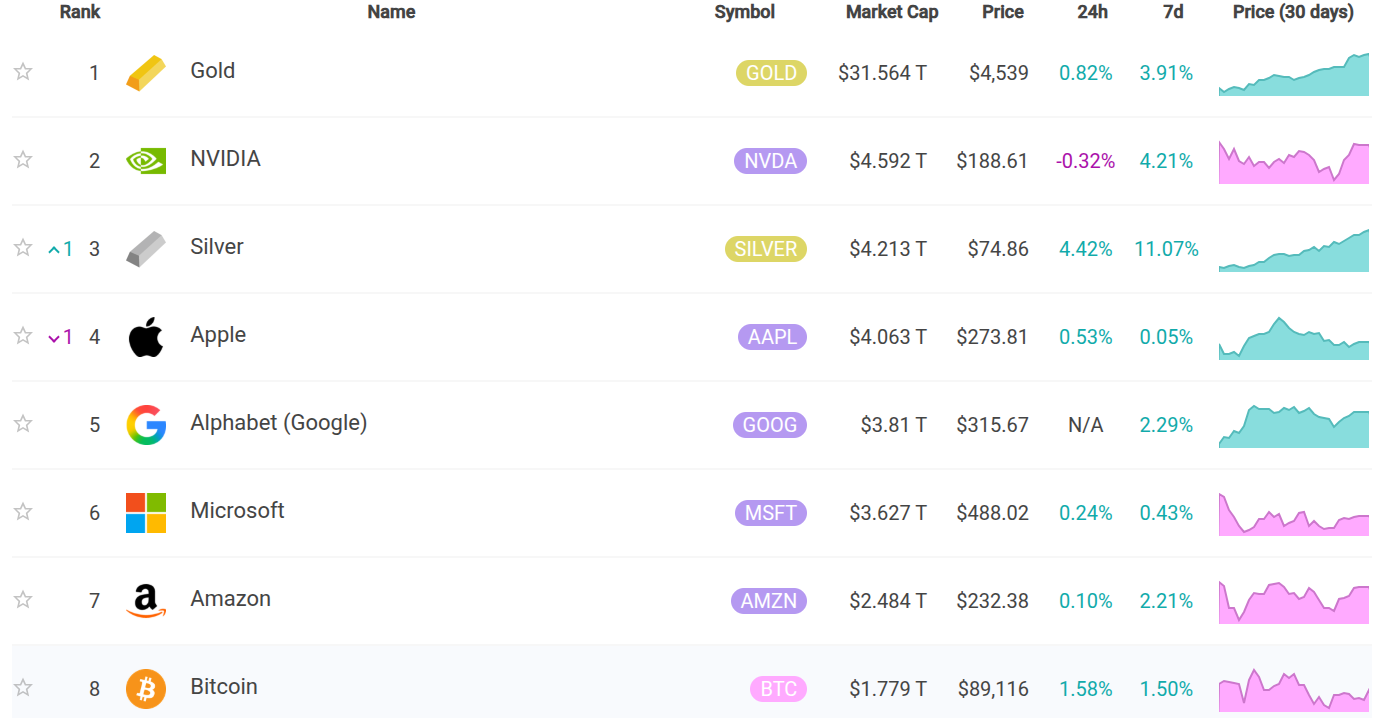Click the Google logo next to Alphabet
The width and height of the screenshot is (1384, 718).
[x=146, y=424]
